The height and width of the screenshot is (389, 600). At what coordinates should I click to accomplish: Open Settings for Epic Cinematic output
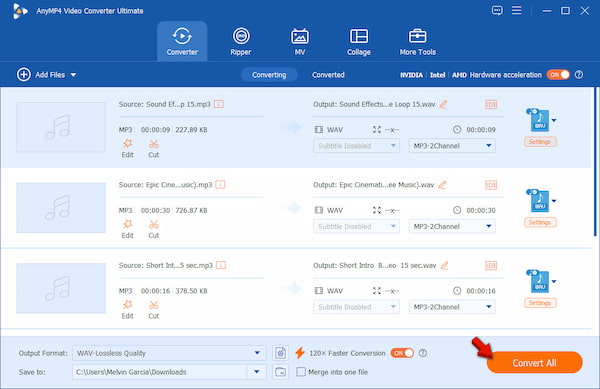[x=540, y=222]
